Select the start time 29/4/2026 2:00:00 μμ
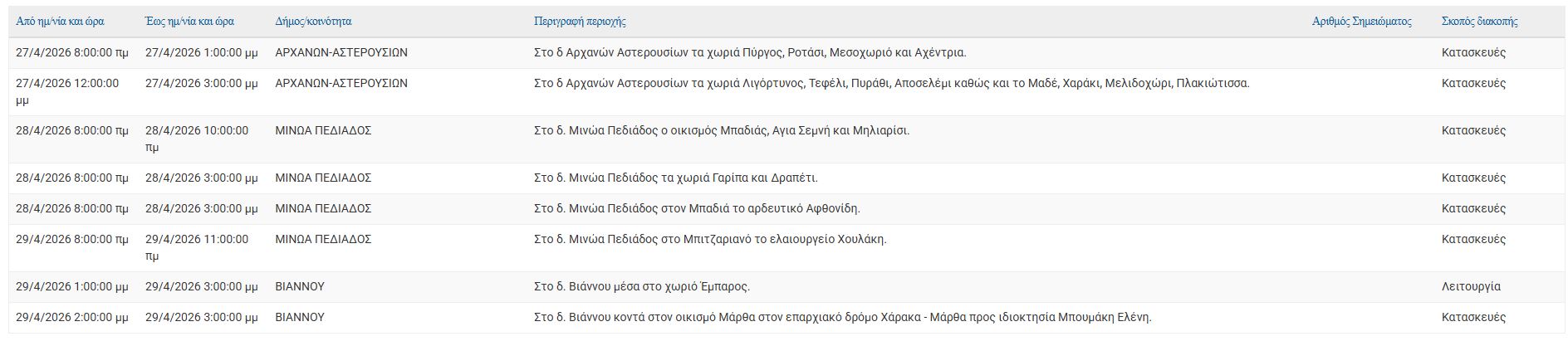Viewport: 1568px width, 346px height. click(x=72, y=318)
